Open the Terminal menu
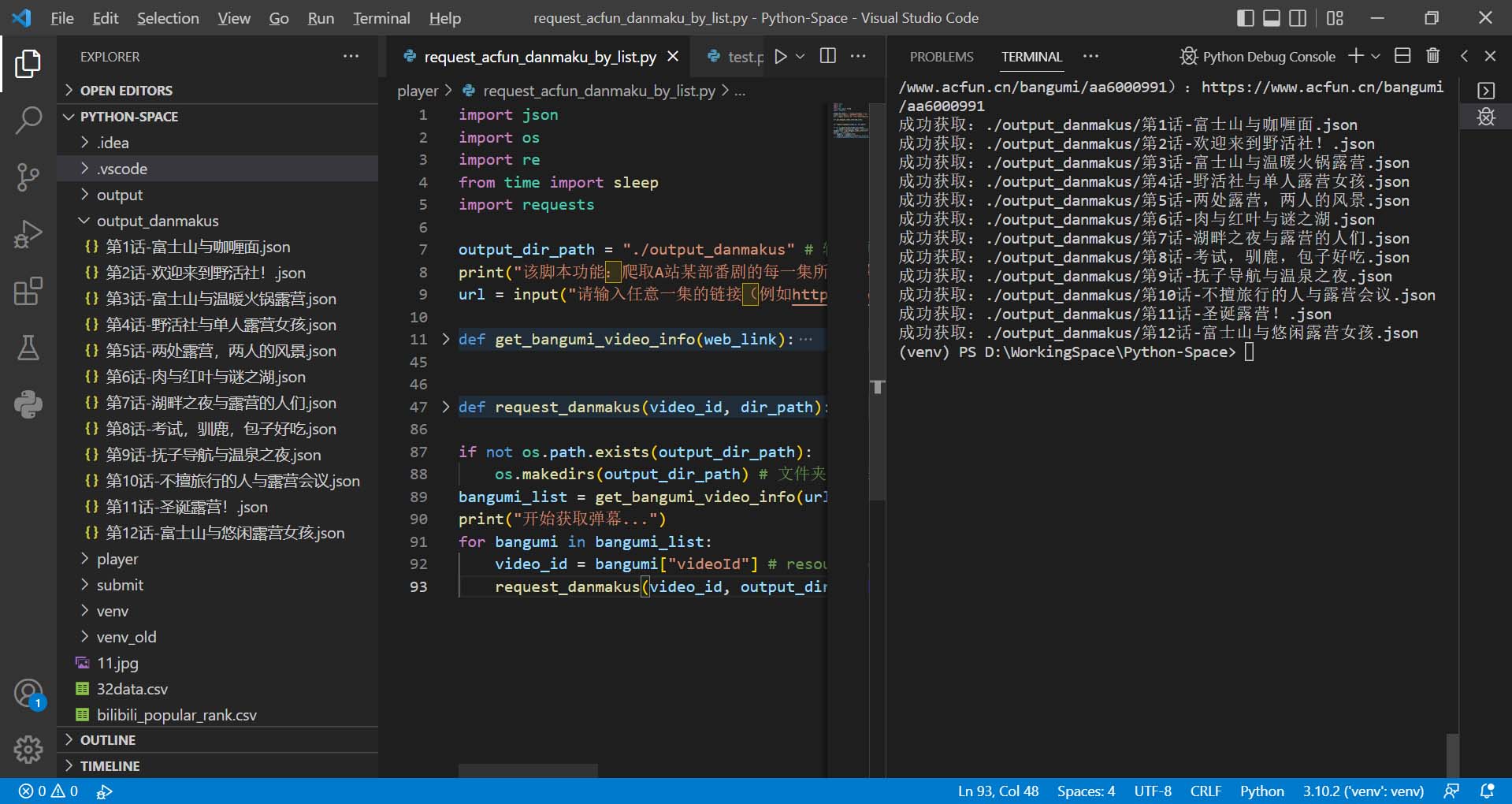 click(x=381, y=18)
